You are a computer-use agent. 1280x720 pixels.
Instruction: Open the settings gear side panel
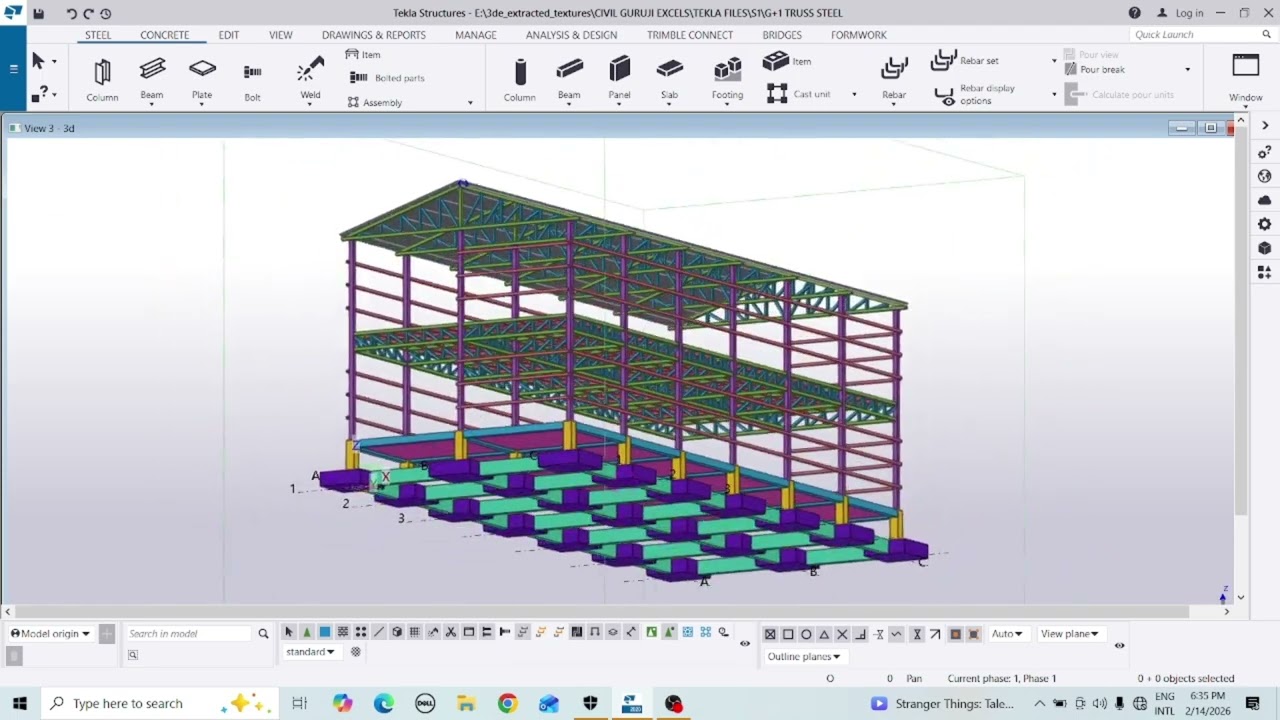(x=1264, y=224)
